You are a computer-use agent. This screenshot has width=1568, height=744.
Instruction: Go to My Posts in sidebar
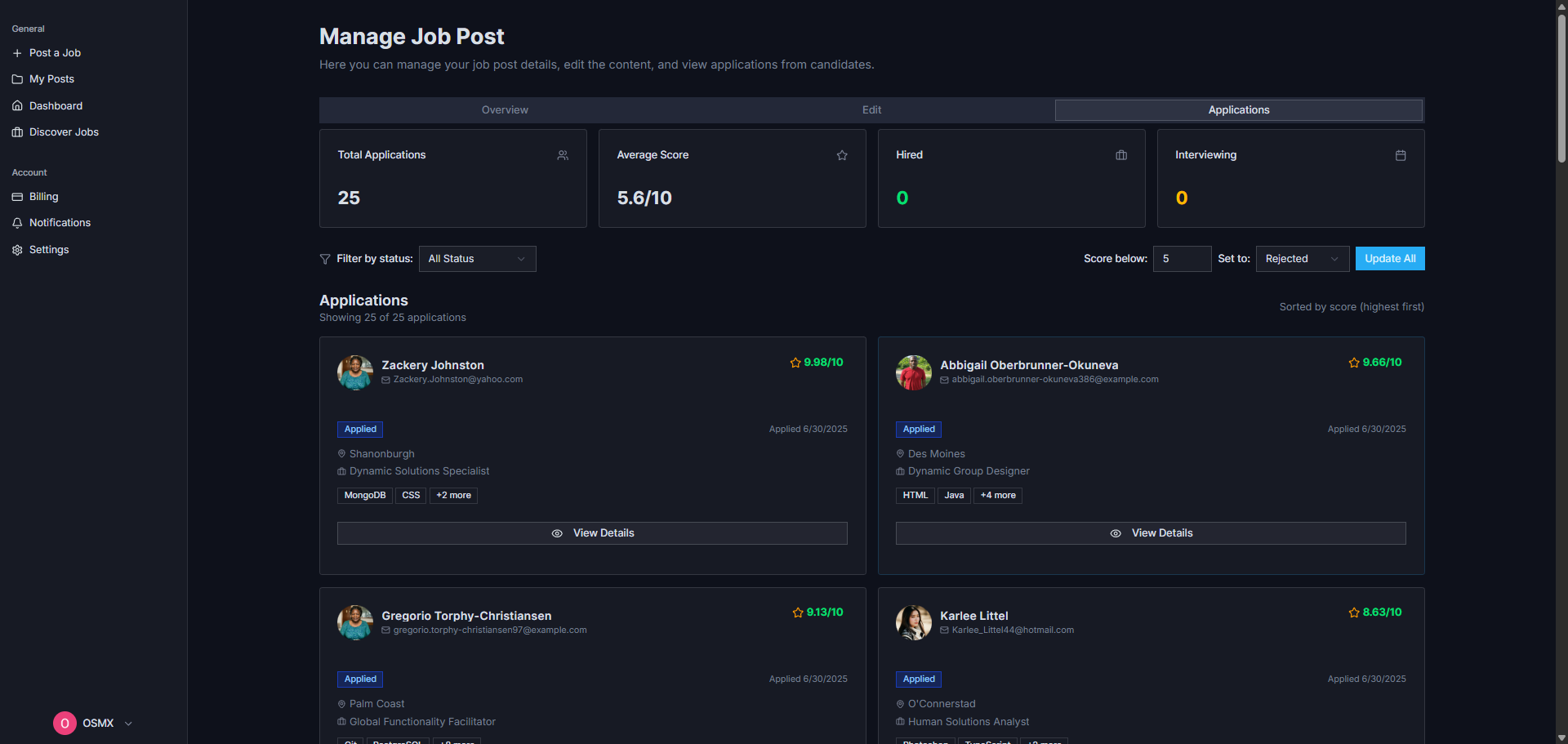[51, 79]
